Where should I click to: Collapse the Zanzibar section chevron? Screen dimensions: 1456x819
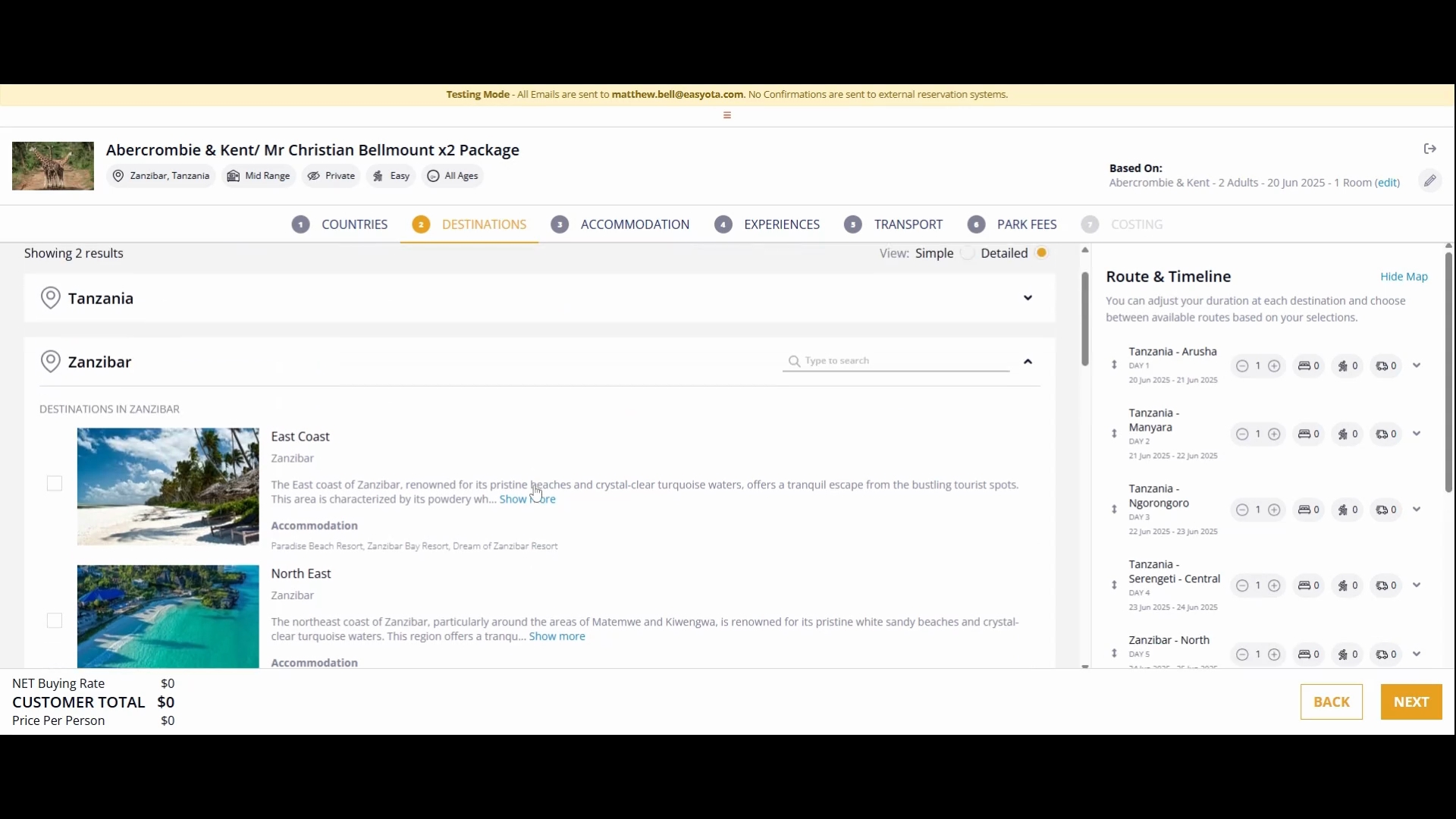1028,362
